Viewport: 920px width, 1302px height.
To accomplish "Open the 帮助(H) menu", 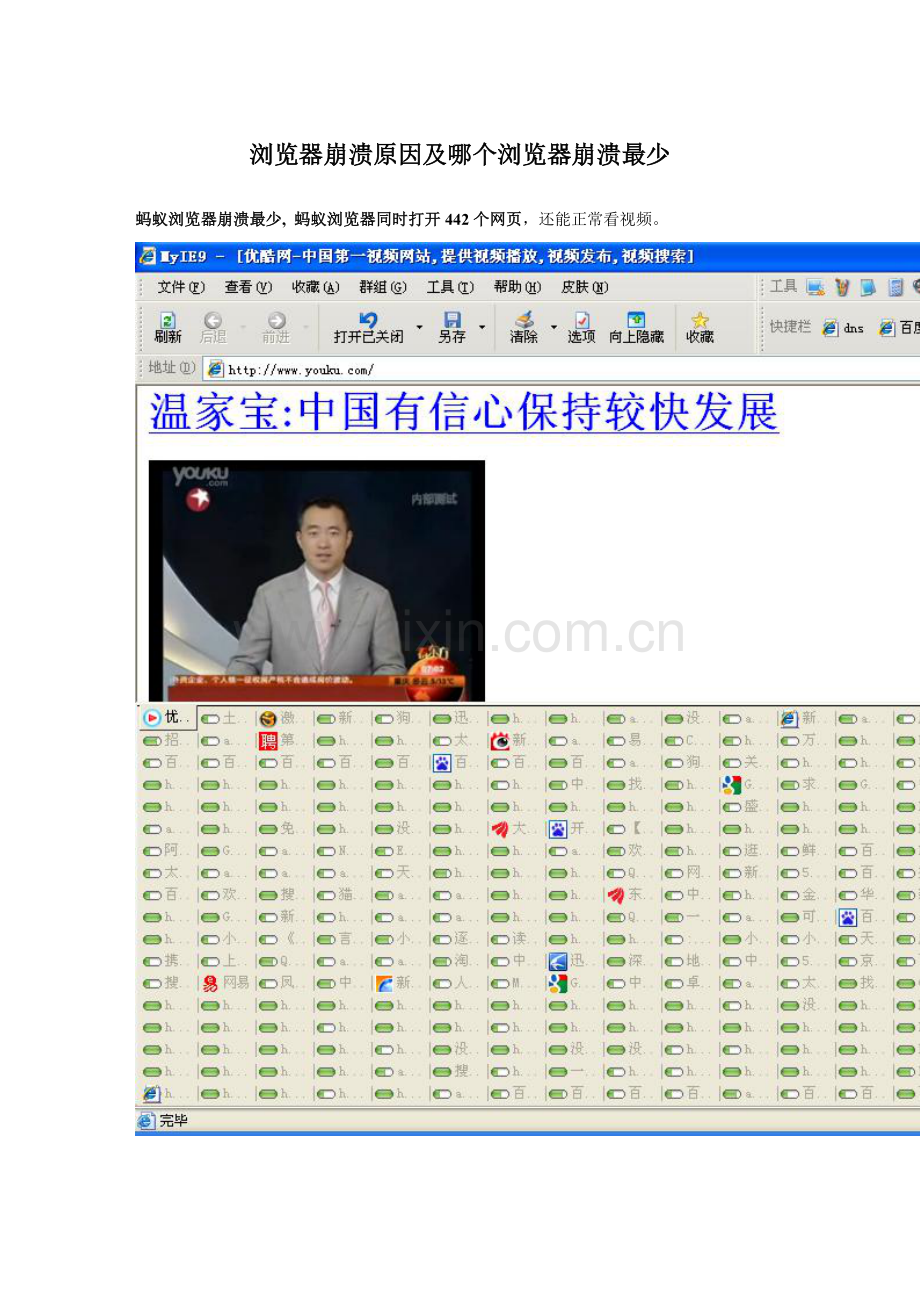I will (x=518, y=288).
